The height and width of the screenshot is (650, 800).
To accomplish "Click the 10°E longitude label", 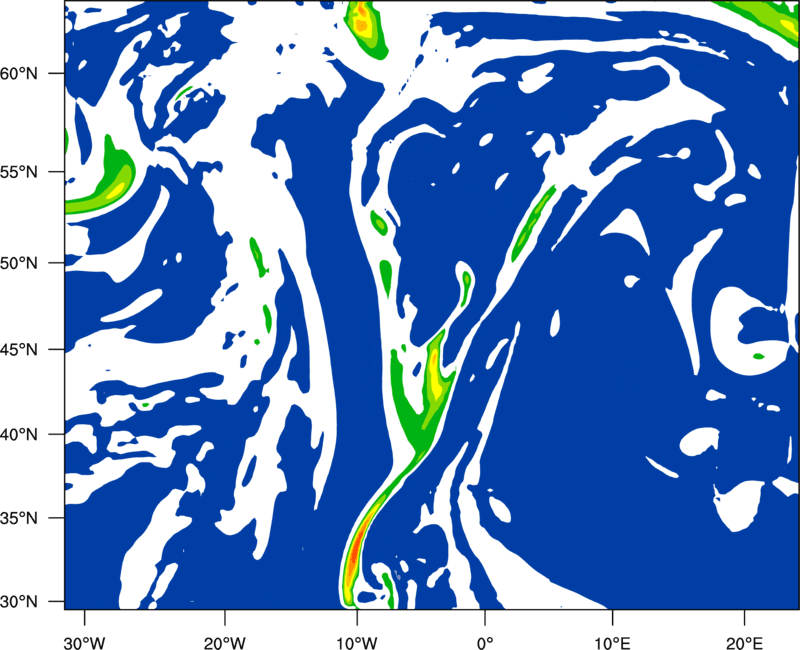I will click(x=612, y=643).
